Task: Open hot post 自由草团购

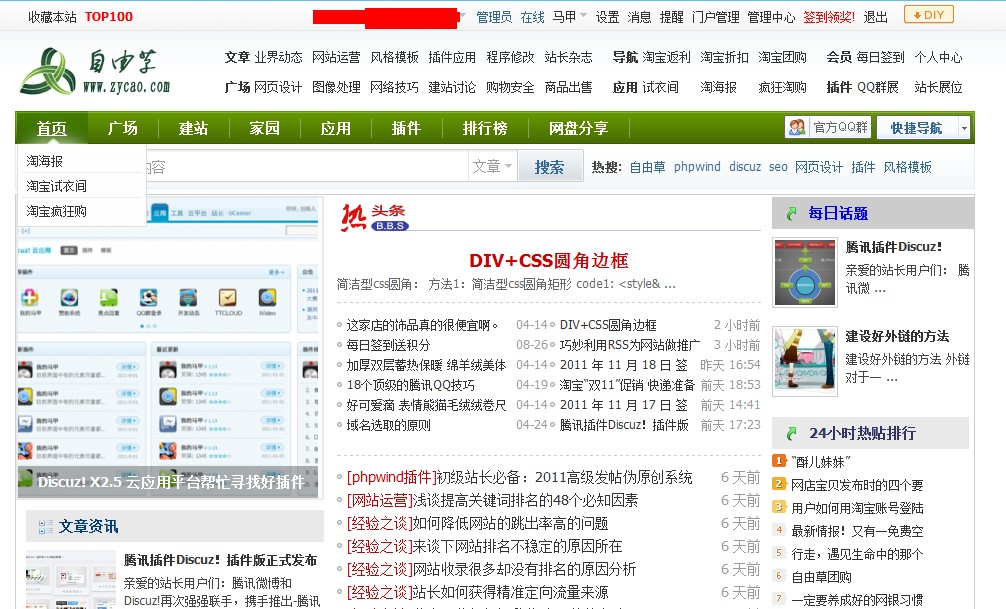Action: click(x=821, y=578)
